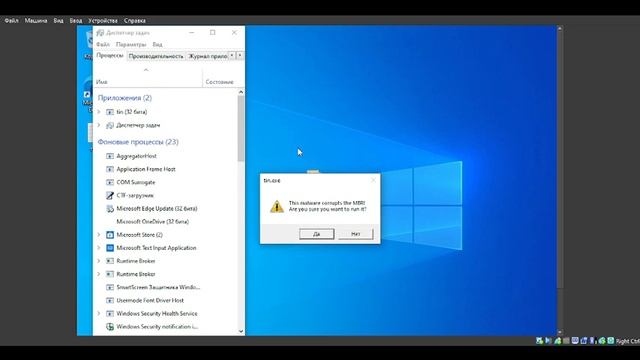Image resolution: width=640 pixels, height=360 pixels.
Task: Expand Microsoft Text Input Application entry
Action: click(x=99, y=248)
